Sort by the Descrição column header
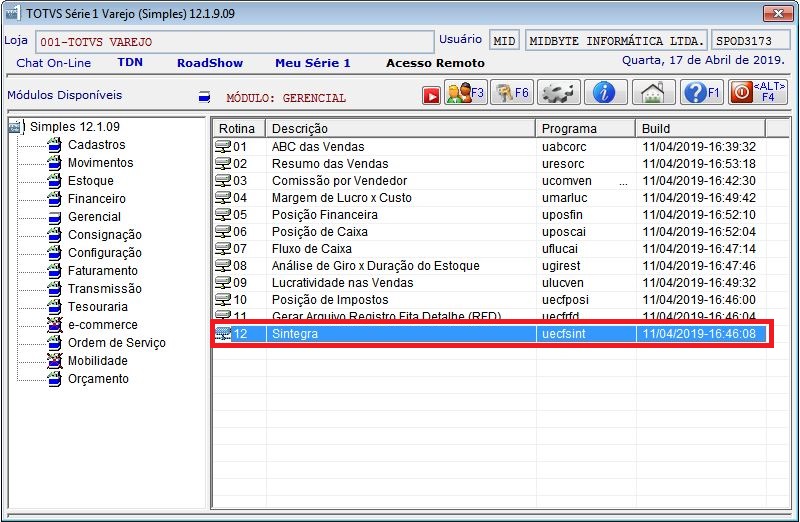 (x=401, y=129)
